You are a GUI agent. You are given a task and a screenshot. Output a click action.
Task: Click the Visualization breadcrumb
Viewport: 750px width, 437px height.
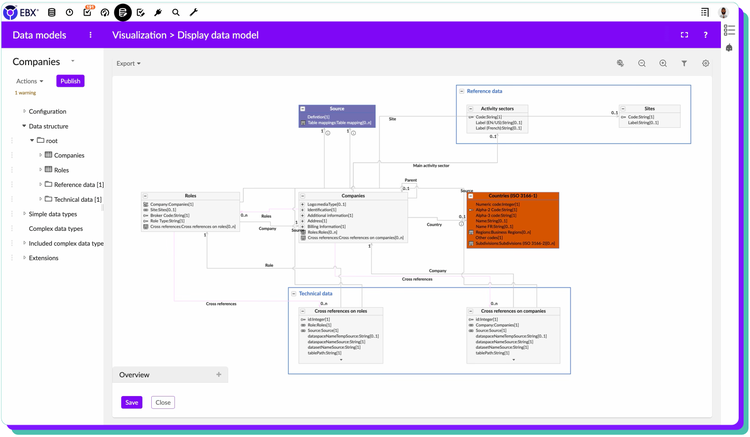tap(139, 35)
